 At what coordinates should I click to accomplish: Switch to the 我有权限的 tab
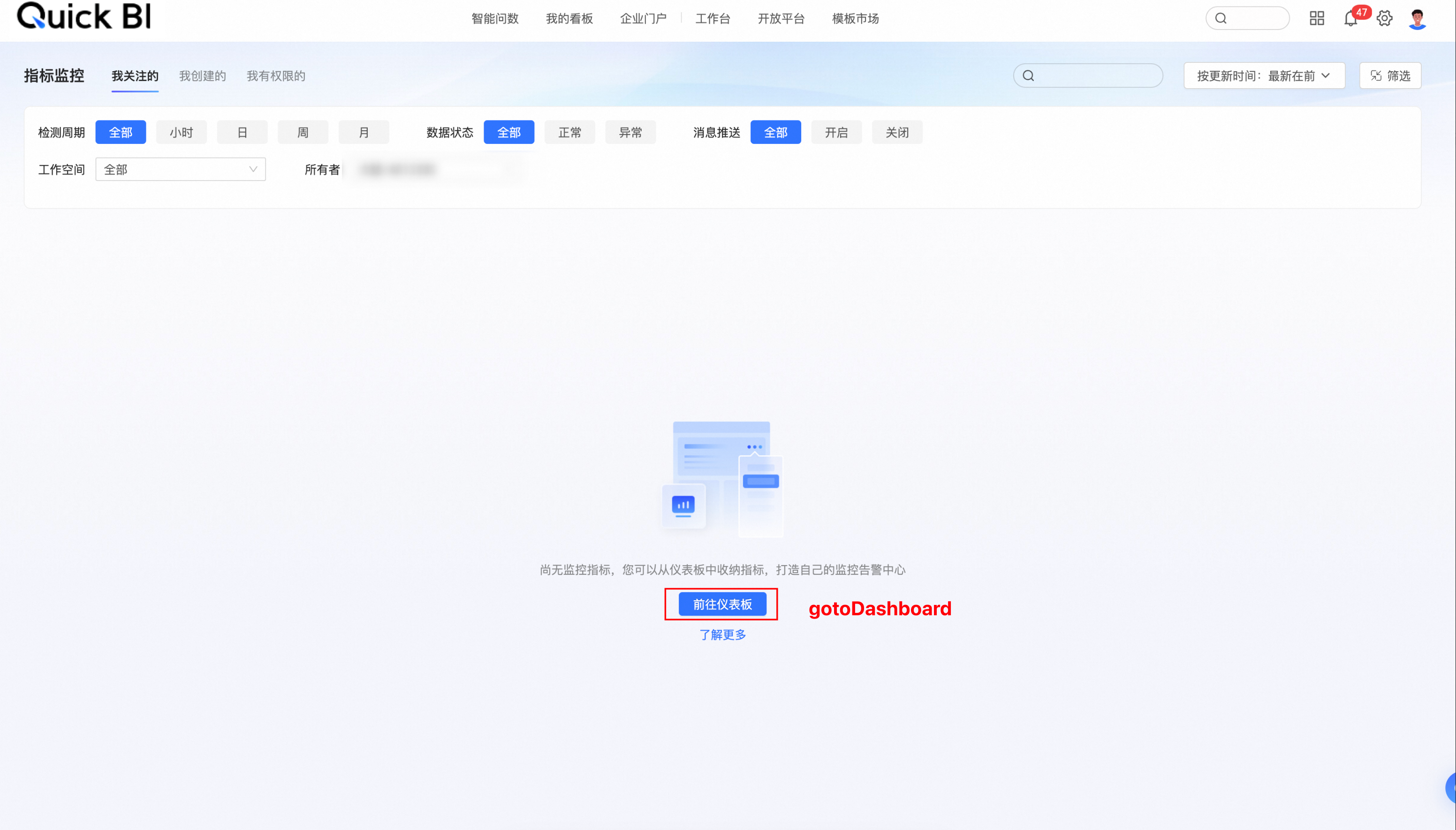pos(276,76)
